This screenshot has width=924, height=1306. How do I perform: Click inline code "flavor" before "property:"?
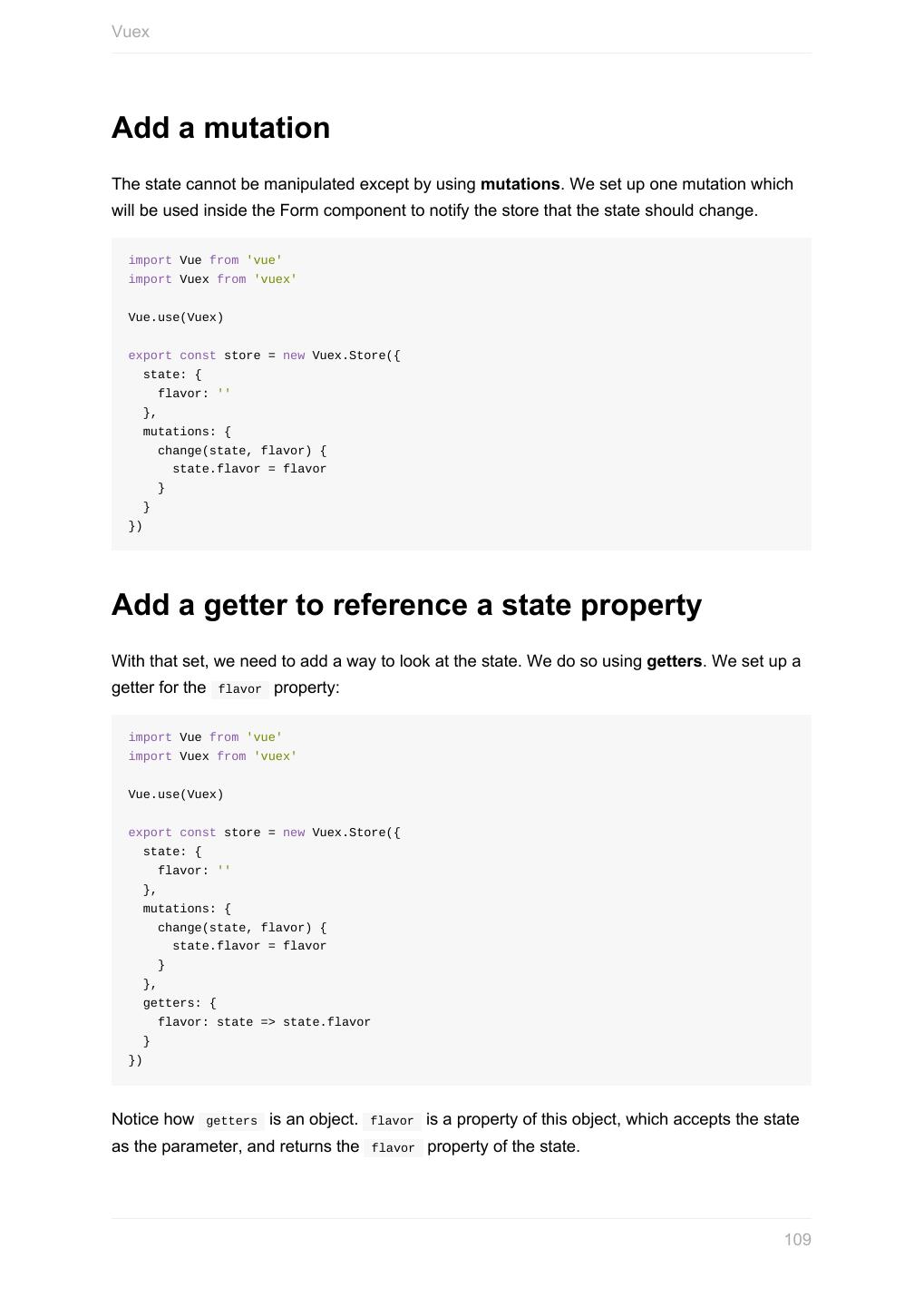point(239,689)
